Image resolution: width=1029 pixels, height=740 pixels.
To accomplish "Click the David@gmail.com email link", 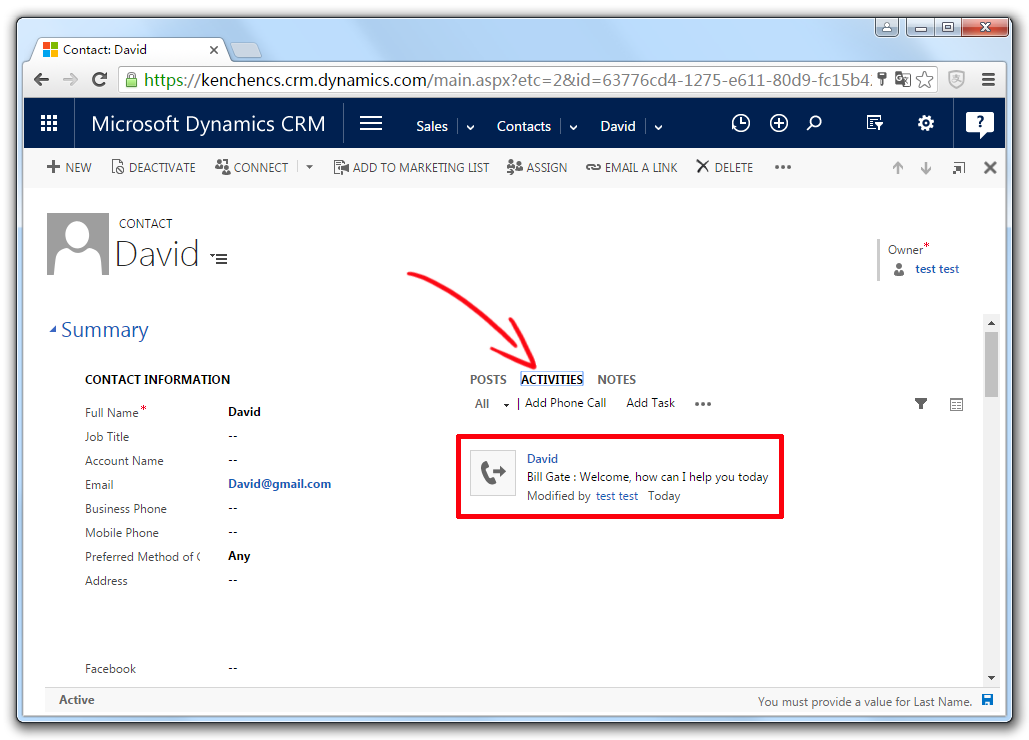I will point(280,484).
